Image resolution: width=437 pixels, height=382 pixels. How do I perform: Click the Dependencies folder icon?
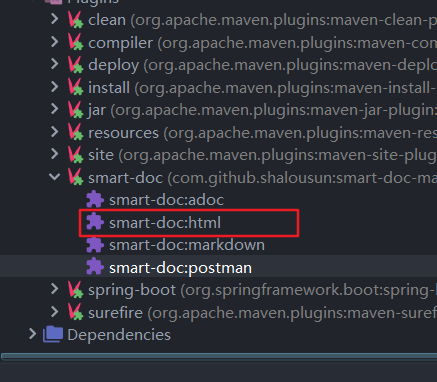tap(53, 334)
